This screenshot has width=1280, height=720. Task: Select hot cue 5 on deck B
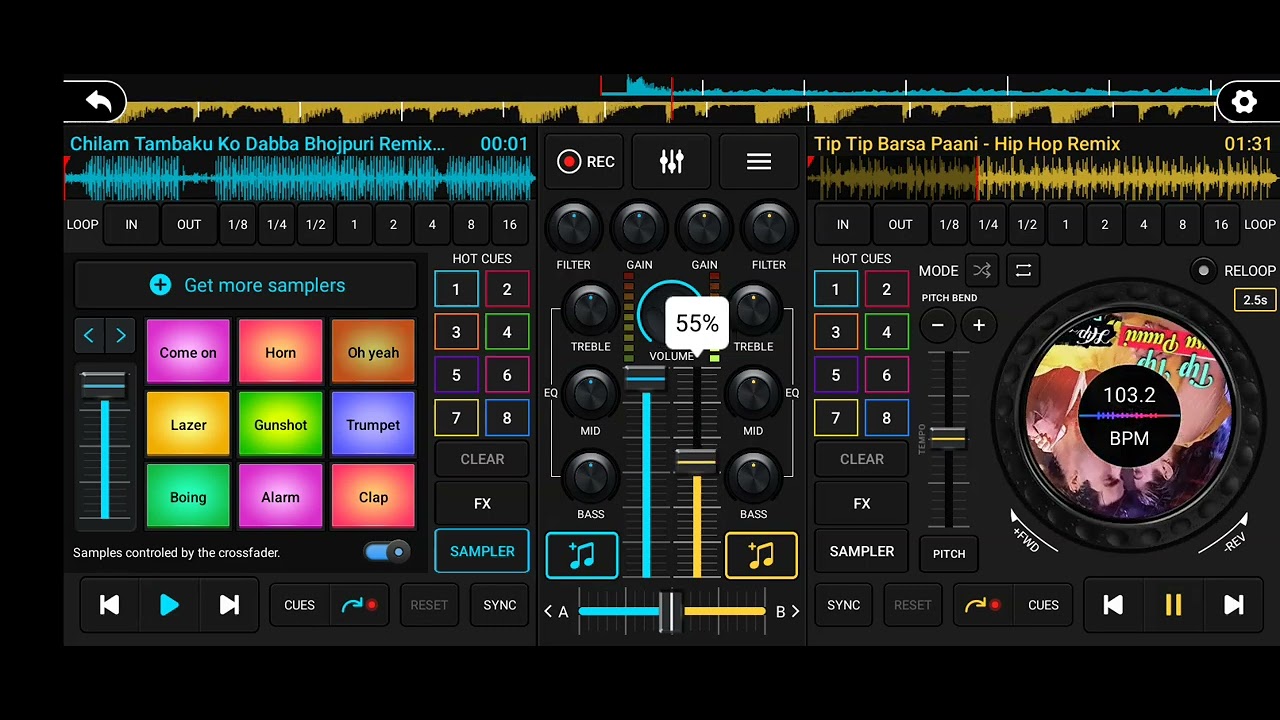coord(836,375)
